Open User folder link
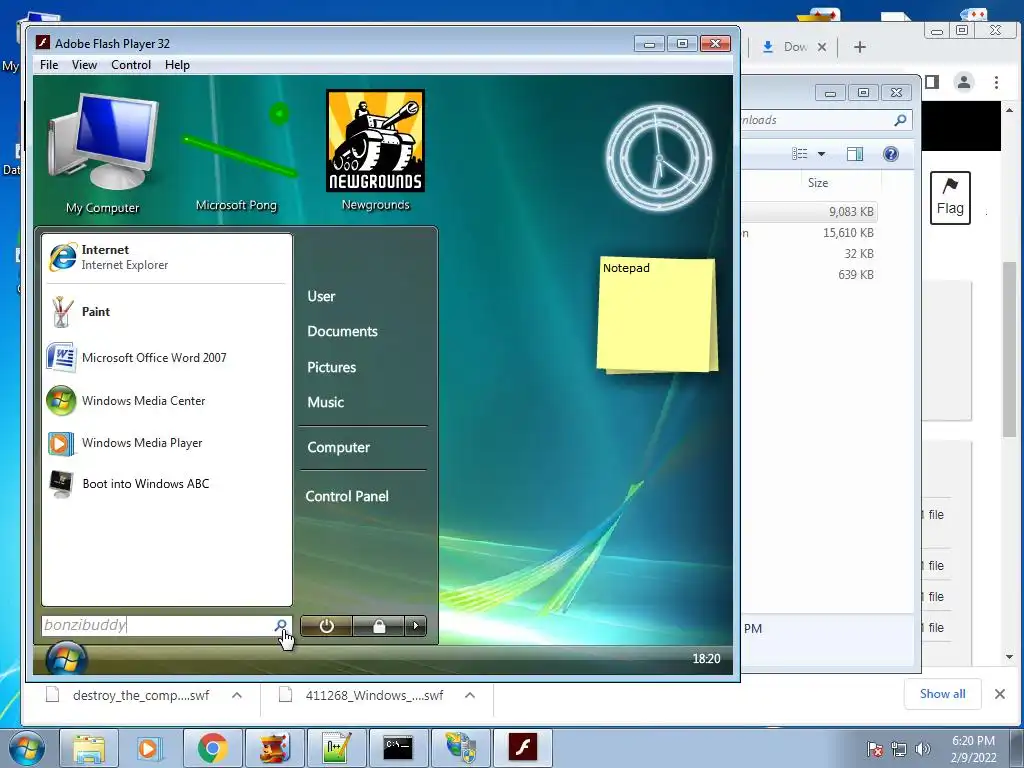This screenshot has width=1024, height=768. (321, 296)
